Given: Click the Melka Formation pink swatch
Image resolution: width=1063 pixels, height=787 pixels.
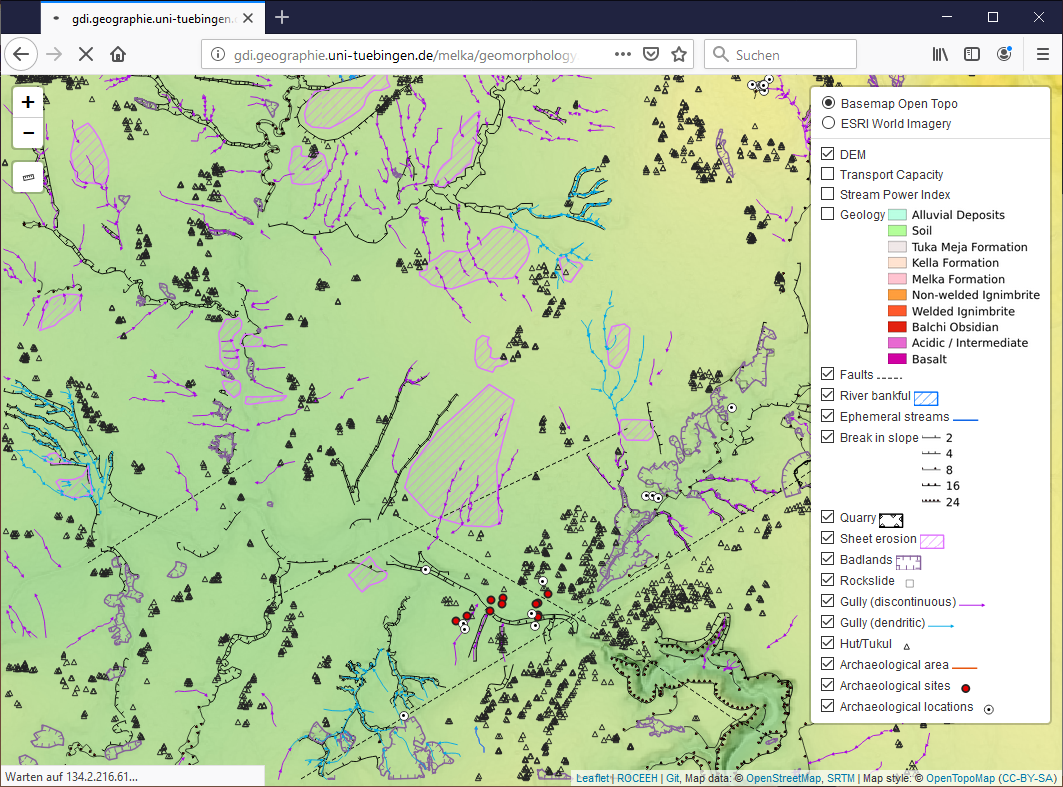Looking at the screenshot, I should pos(897,279).
